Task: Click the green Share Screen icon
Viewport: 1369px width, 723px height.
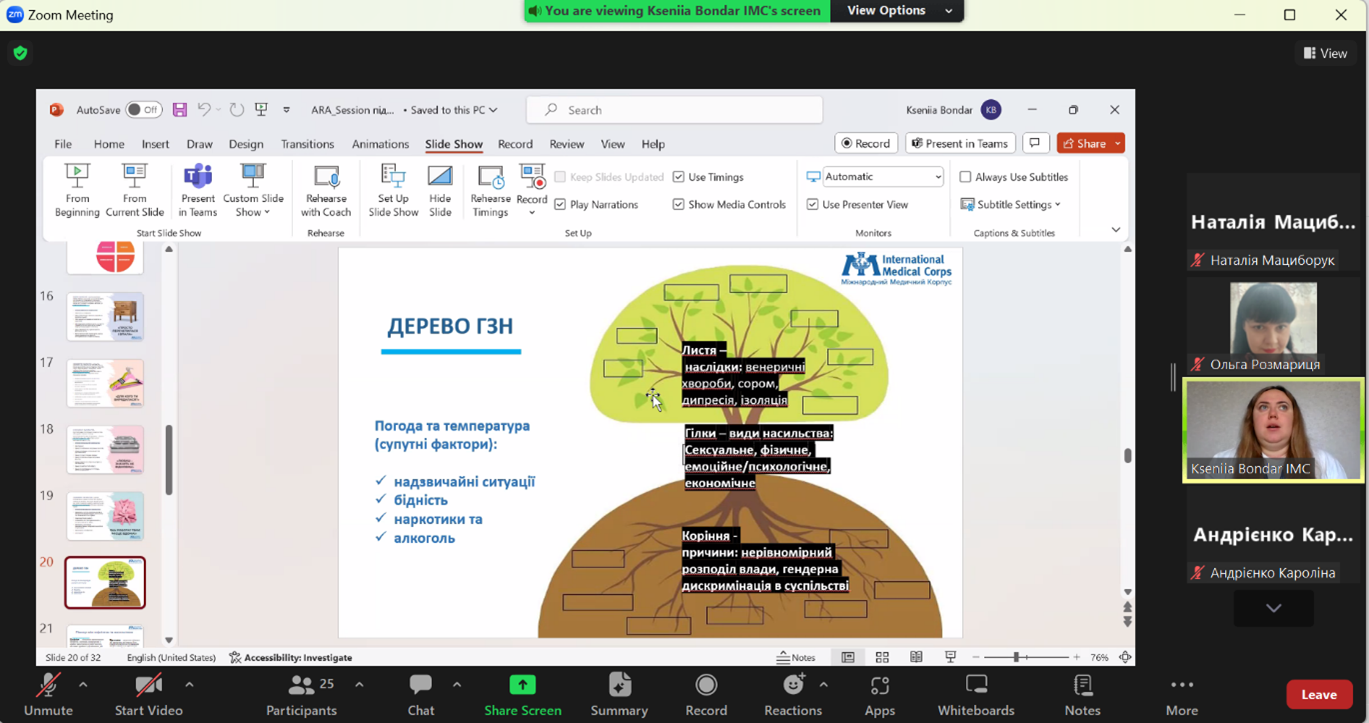Action: pos(522,685)
